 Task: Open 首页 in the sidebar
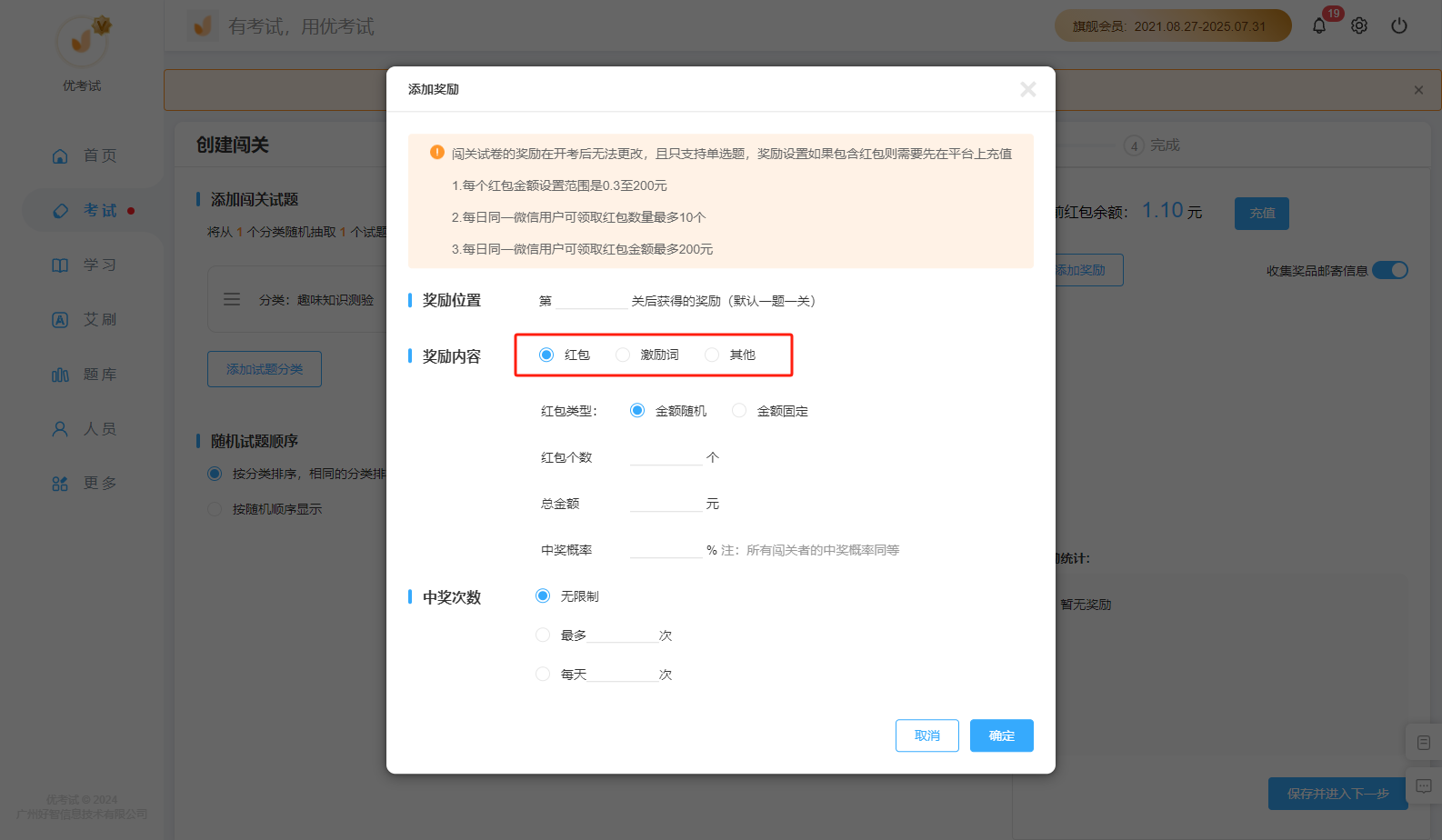click(x=84, y=155)
